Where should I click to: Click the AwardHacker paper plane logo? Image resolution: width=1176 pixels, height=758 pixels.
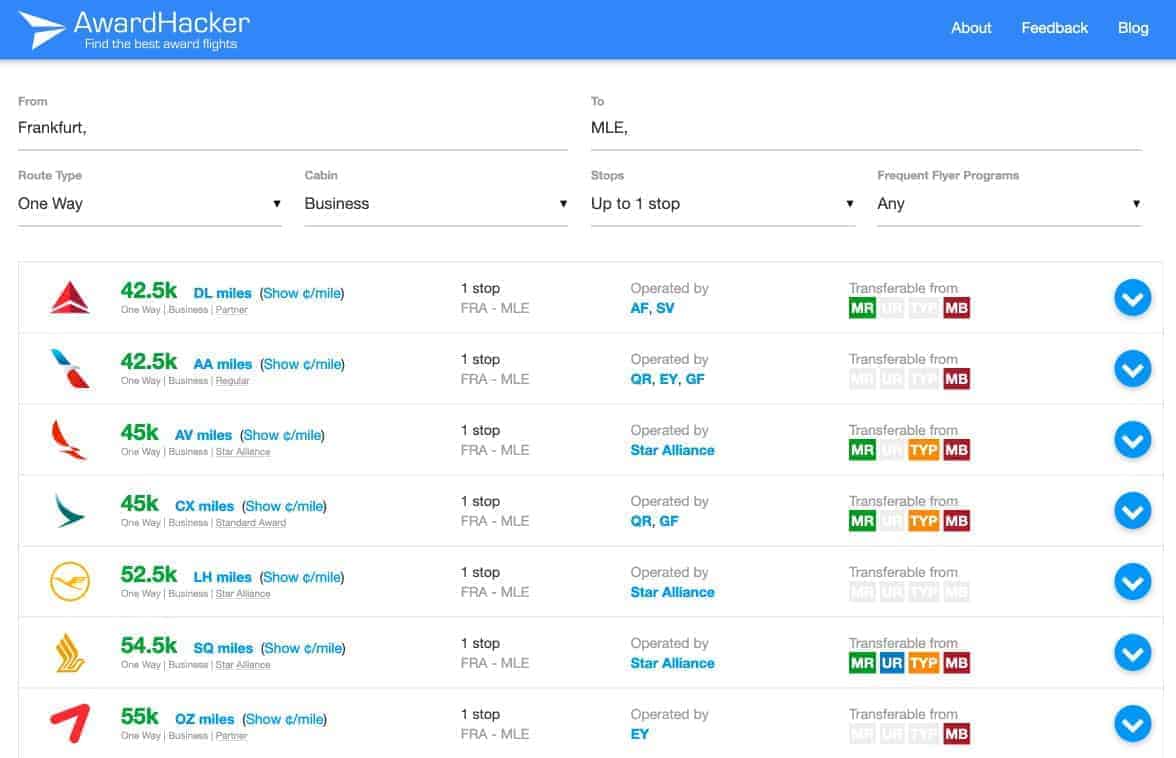tap(41, 30)
